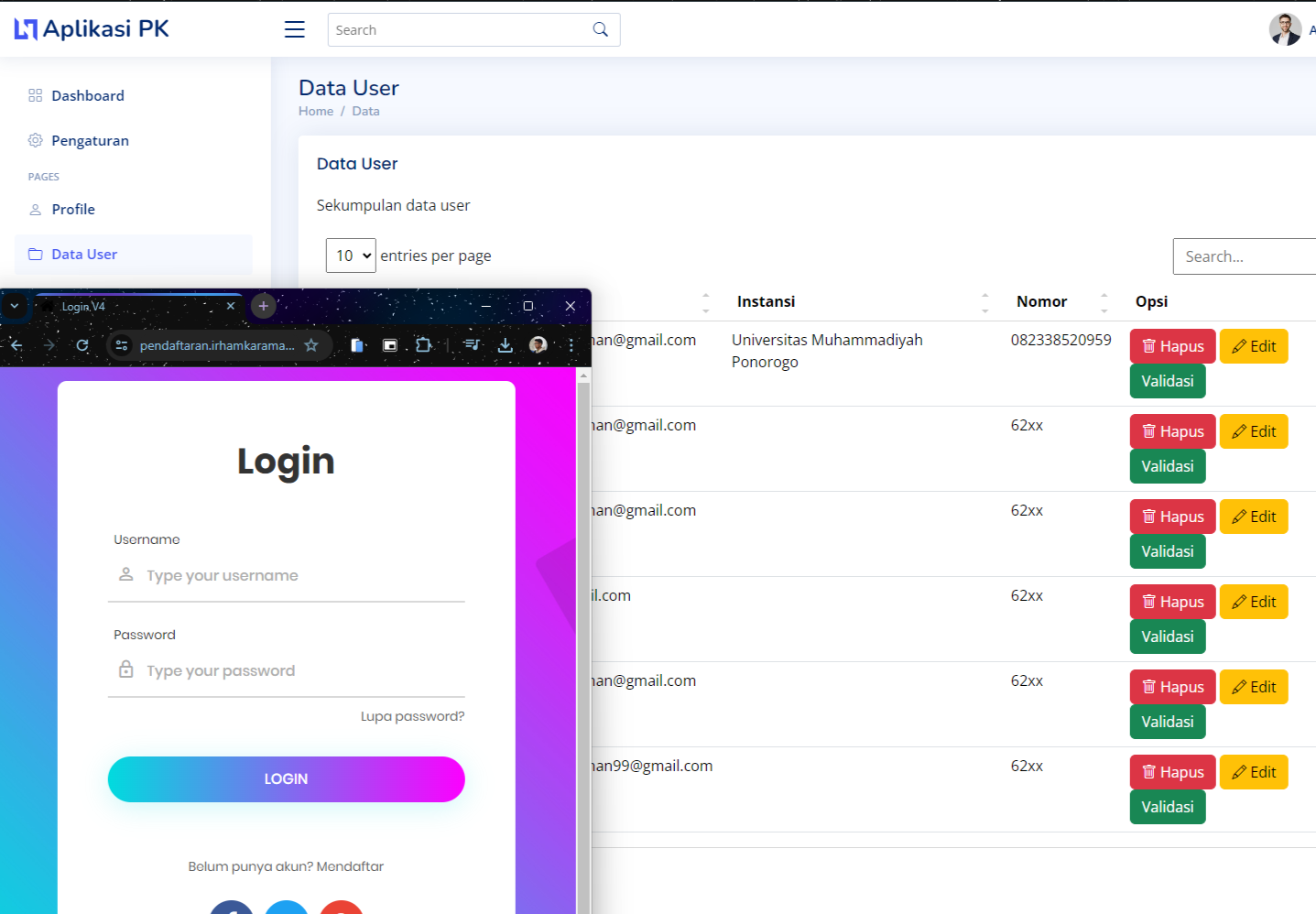Screen dimensions: 1316x914
Task: Sort the table by the Instansi column
Action: click(862, 301)
